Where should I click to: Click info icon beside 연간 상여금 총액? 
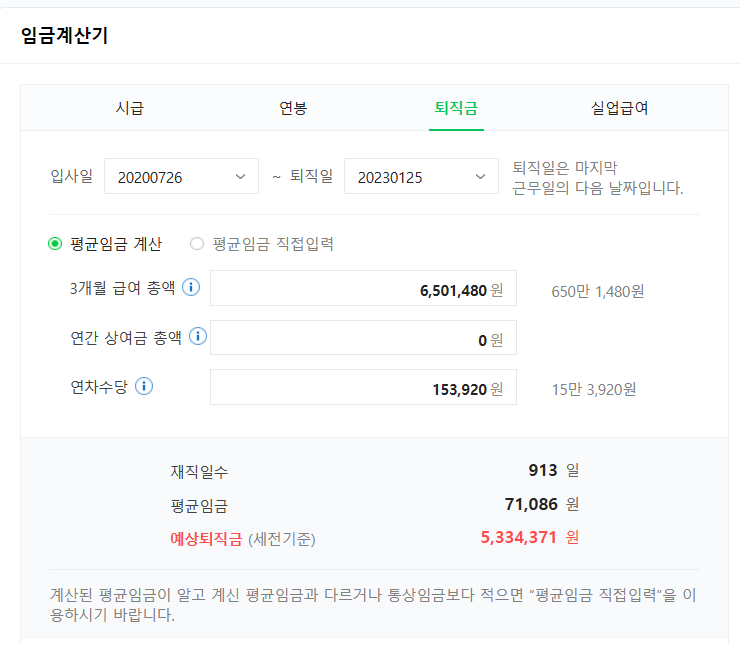coord(198,337)
